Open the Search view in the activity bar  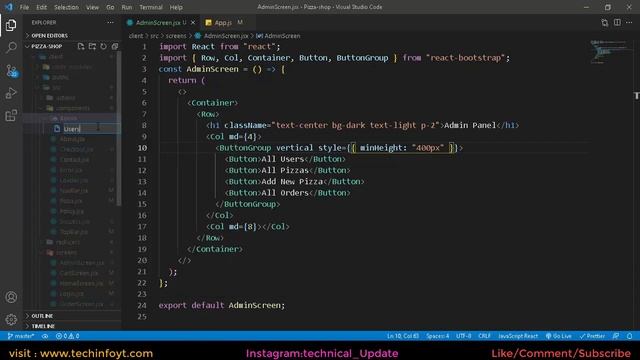pos(11,47)
